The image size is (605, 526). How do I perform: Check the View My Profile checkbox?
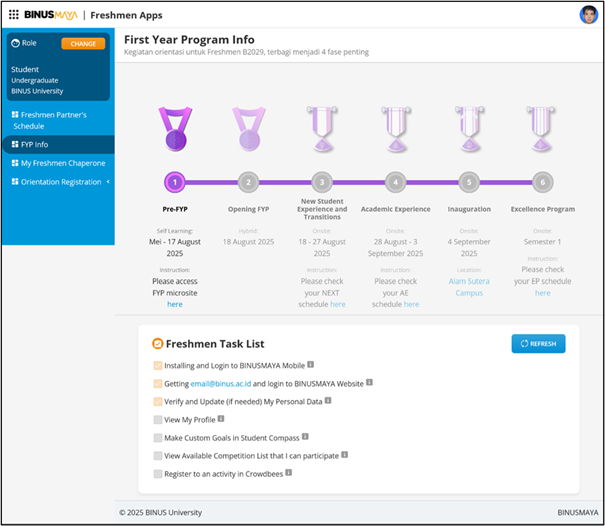(157, 420)
